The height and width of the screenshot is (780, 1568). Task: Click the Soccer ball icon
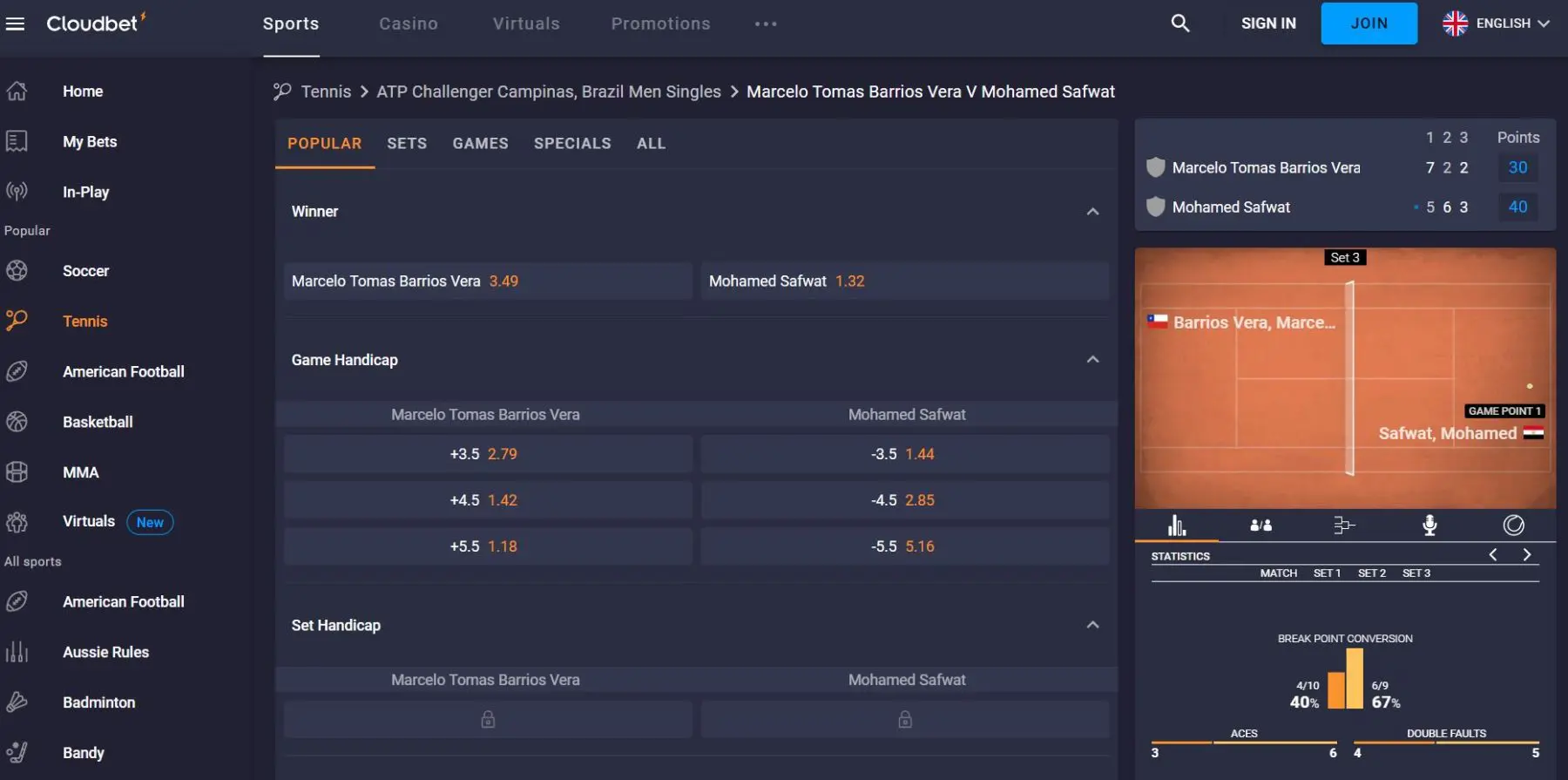tap(17, 271)
